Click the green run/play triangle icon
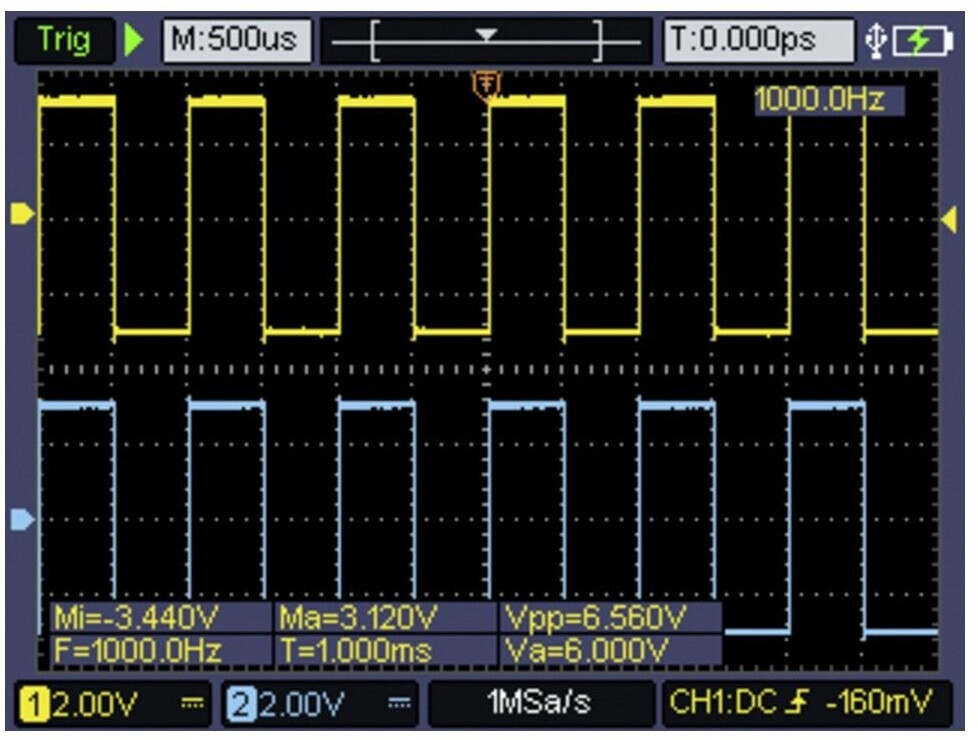This screenshot has width=978, height=740. (135, 42)
